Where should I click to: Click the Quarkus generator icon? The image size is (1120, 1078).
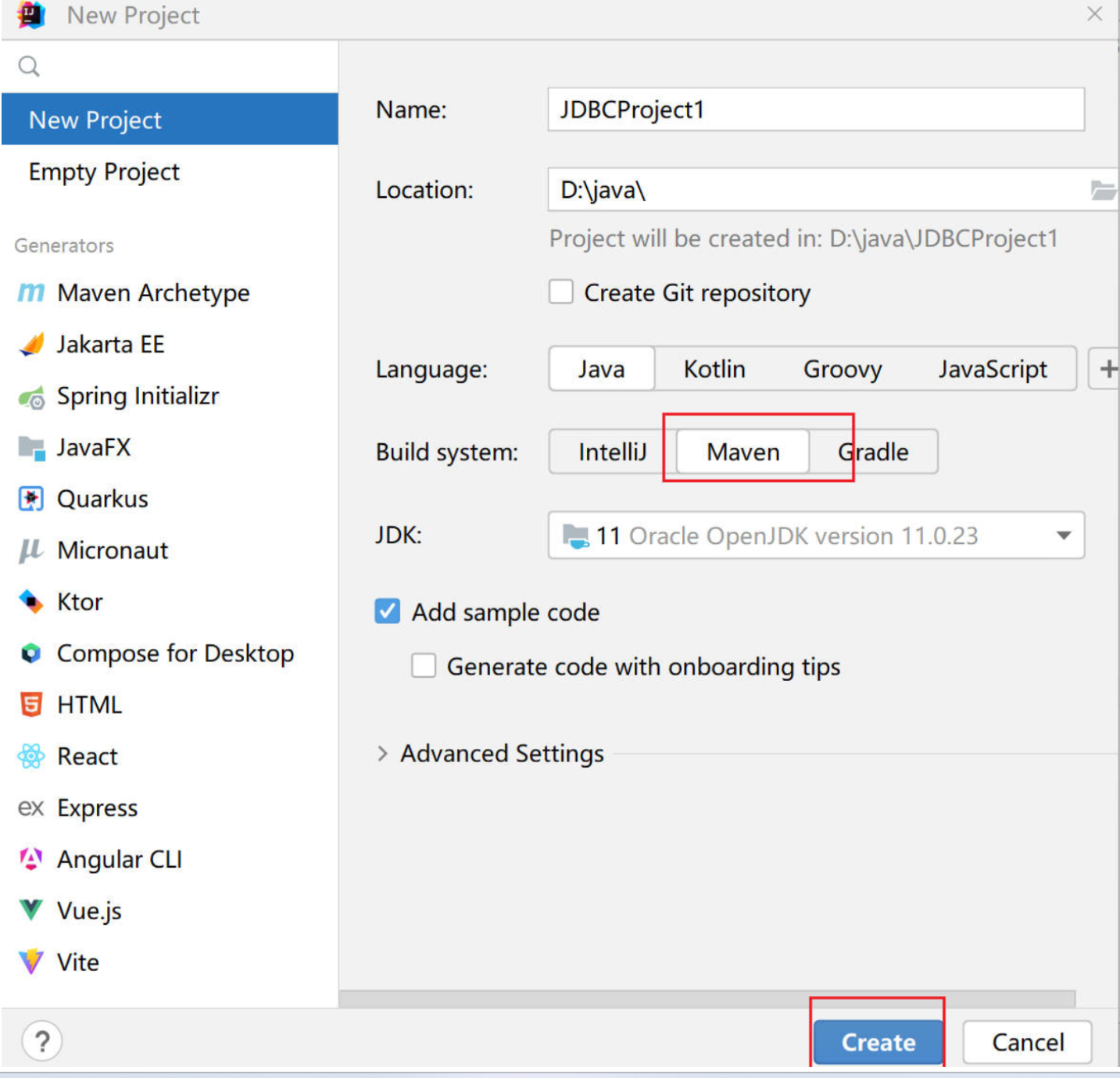(x=31, y=499)
